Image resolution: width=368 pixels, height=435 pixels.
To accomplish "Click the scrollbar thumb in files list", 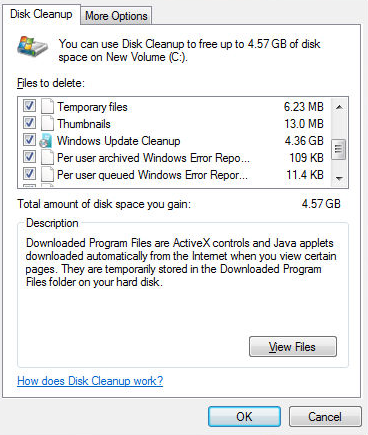I will [339, 149].
